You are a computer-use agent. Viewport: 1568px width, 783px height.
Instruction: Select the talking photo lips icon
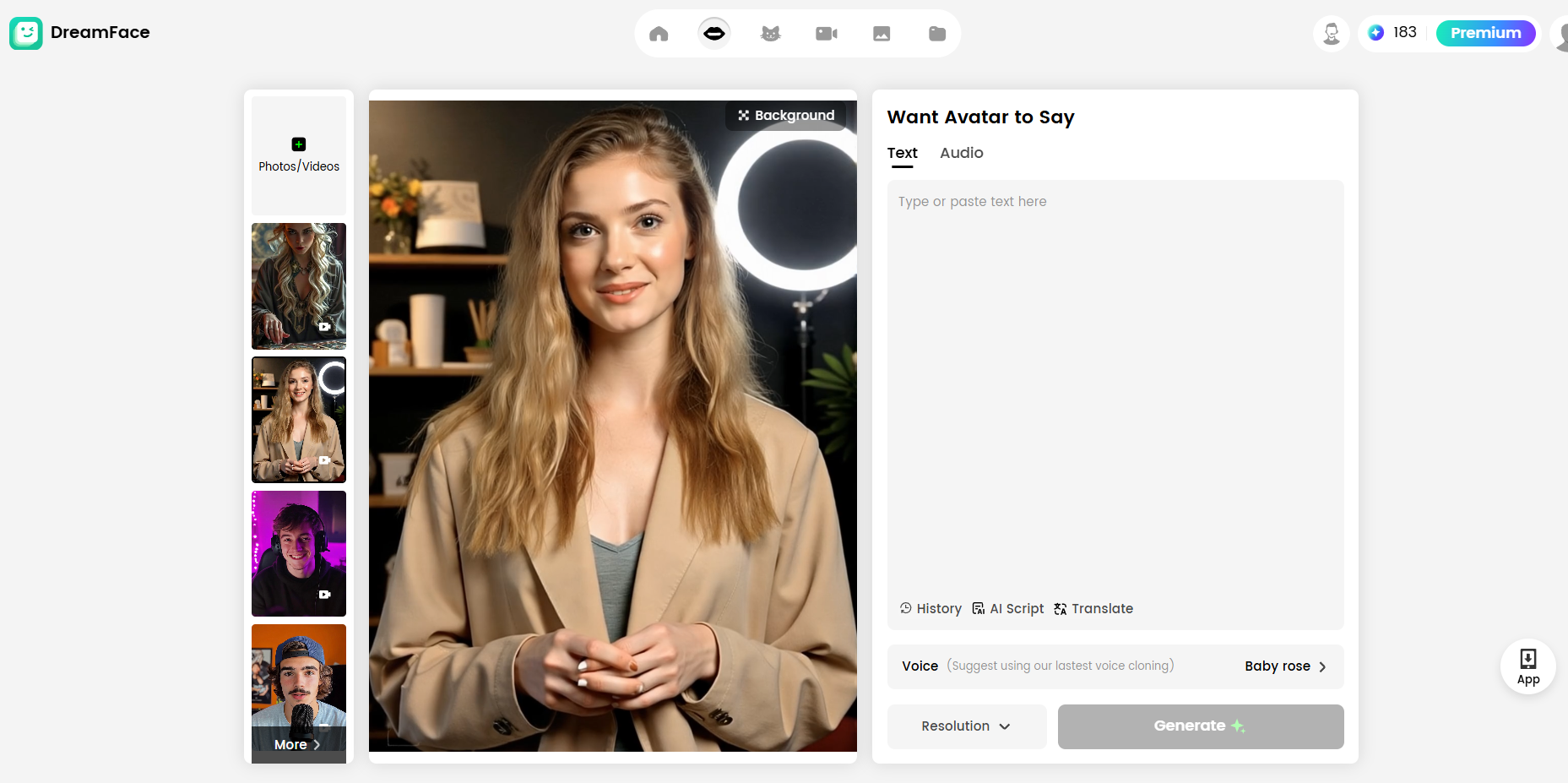click(x=713, y=33)
